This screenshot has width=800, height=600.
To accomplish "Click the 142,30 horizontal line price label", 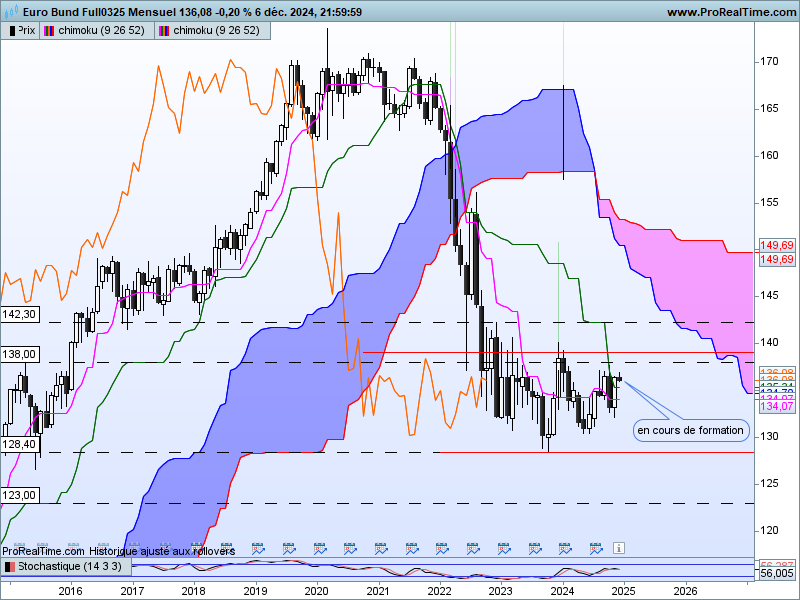I will [19, 314].
